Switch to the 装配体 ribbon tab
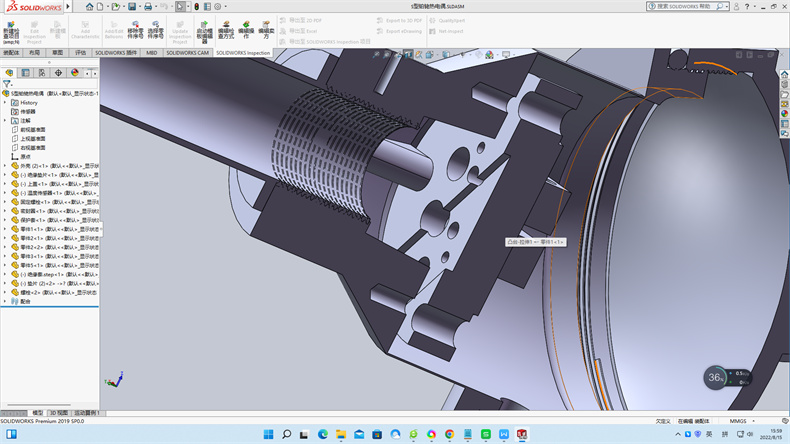 [x=11, y=53]
